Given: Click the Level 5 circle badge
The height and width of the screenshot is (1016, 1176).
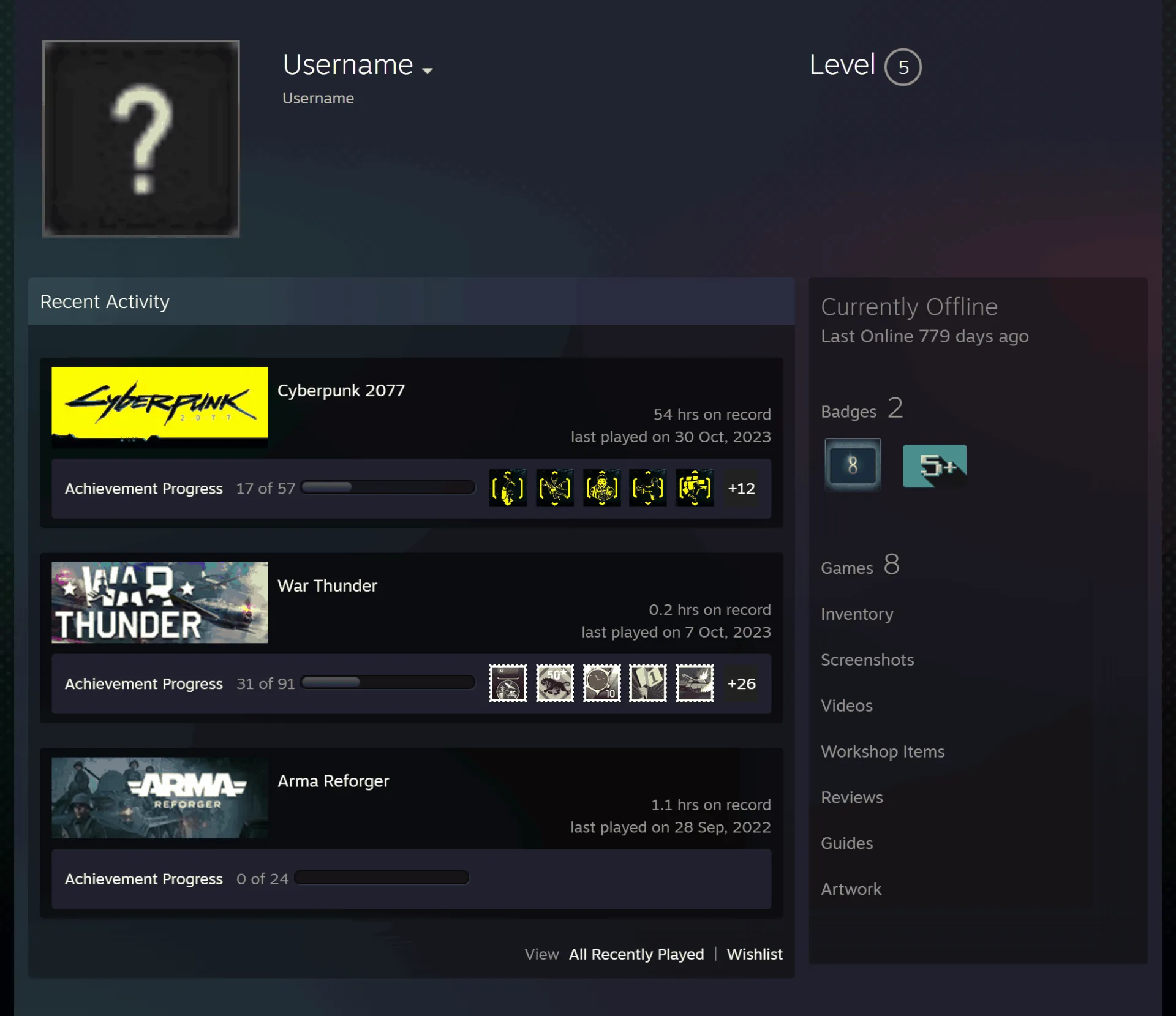Looking at the screenshot, I should pyautogui.click(x=903, y=67).
